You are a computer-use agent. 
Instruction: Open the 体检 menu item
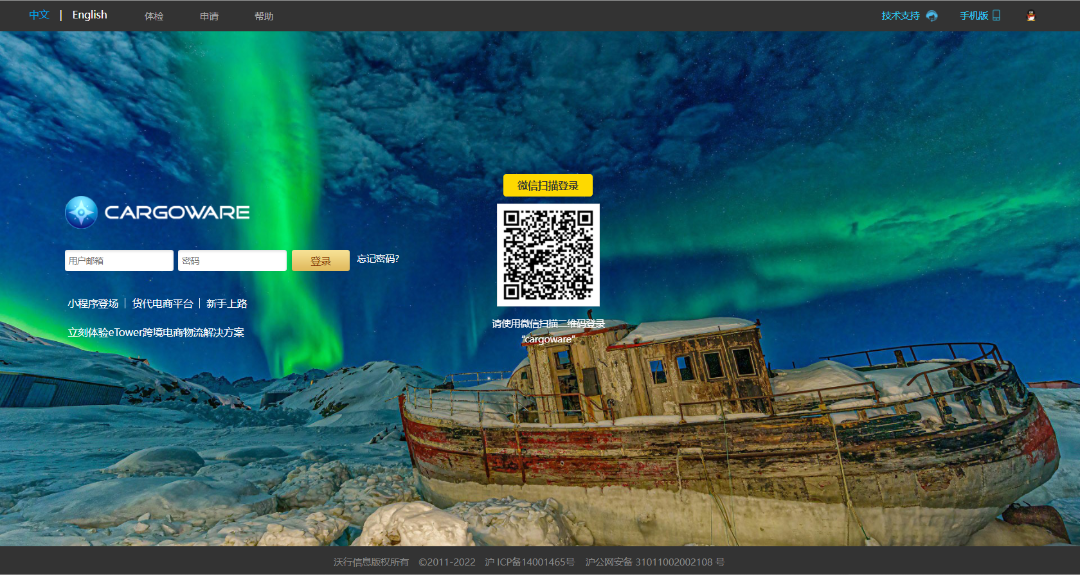pos(154,16)
